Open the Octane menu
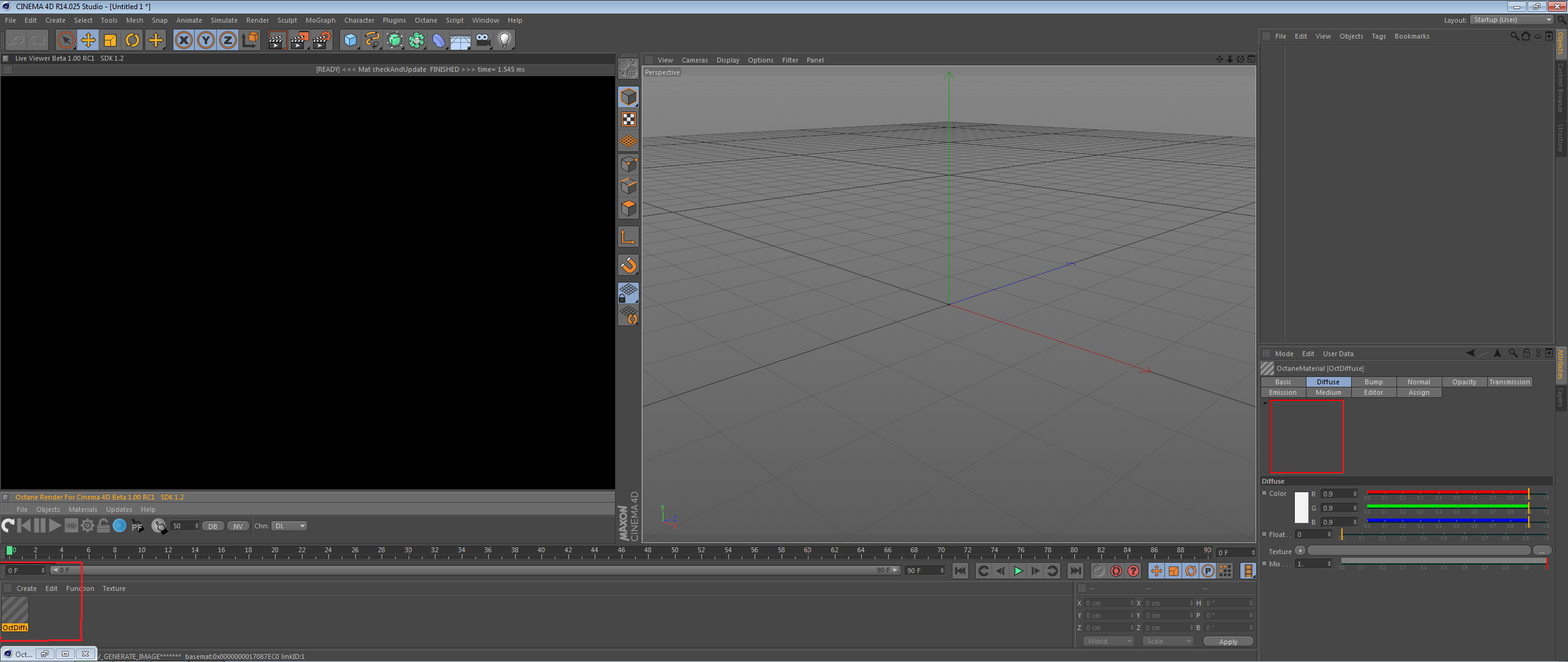 426,20
